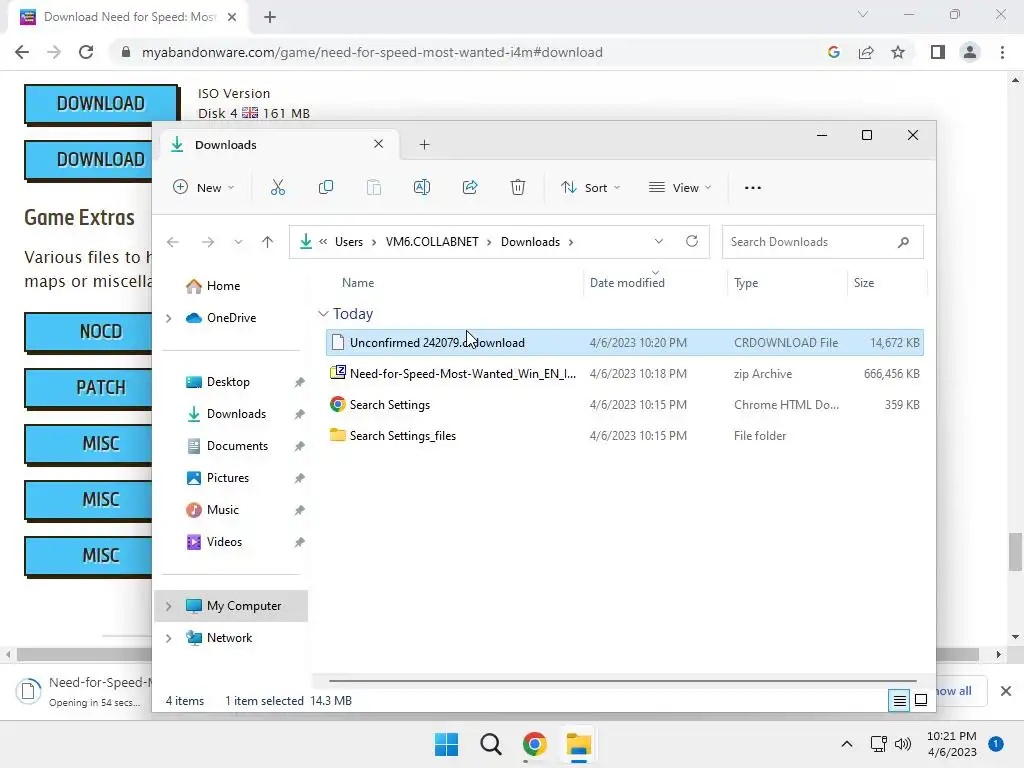Open a new Chrome tab
This screenshot has height=768, width=1024.
(x=270, y=17)
